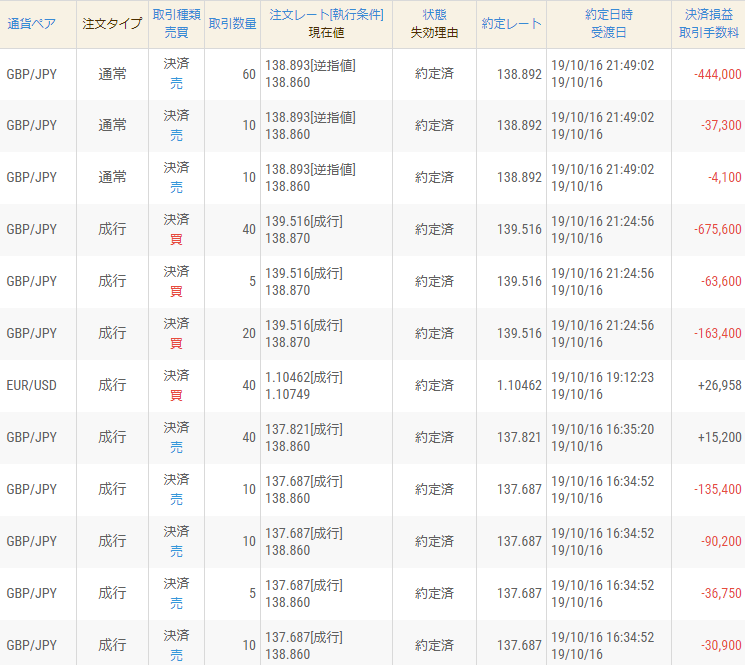Sort by 約定日時 column header
The width and height of the screenshot is (745, 665).
pos(609,15)
